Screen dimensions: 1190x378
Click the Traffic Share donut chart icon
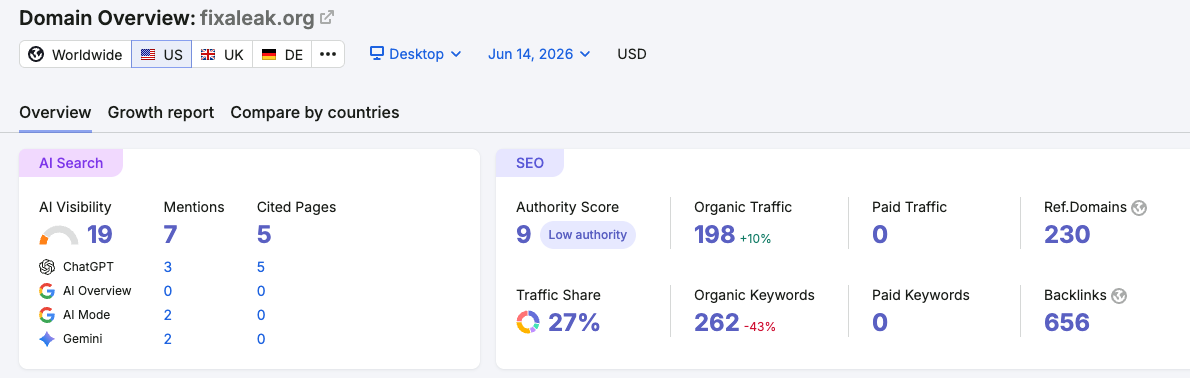[x=528, y=322]
